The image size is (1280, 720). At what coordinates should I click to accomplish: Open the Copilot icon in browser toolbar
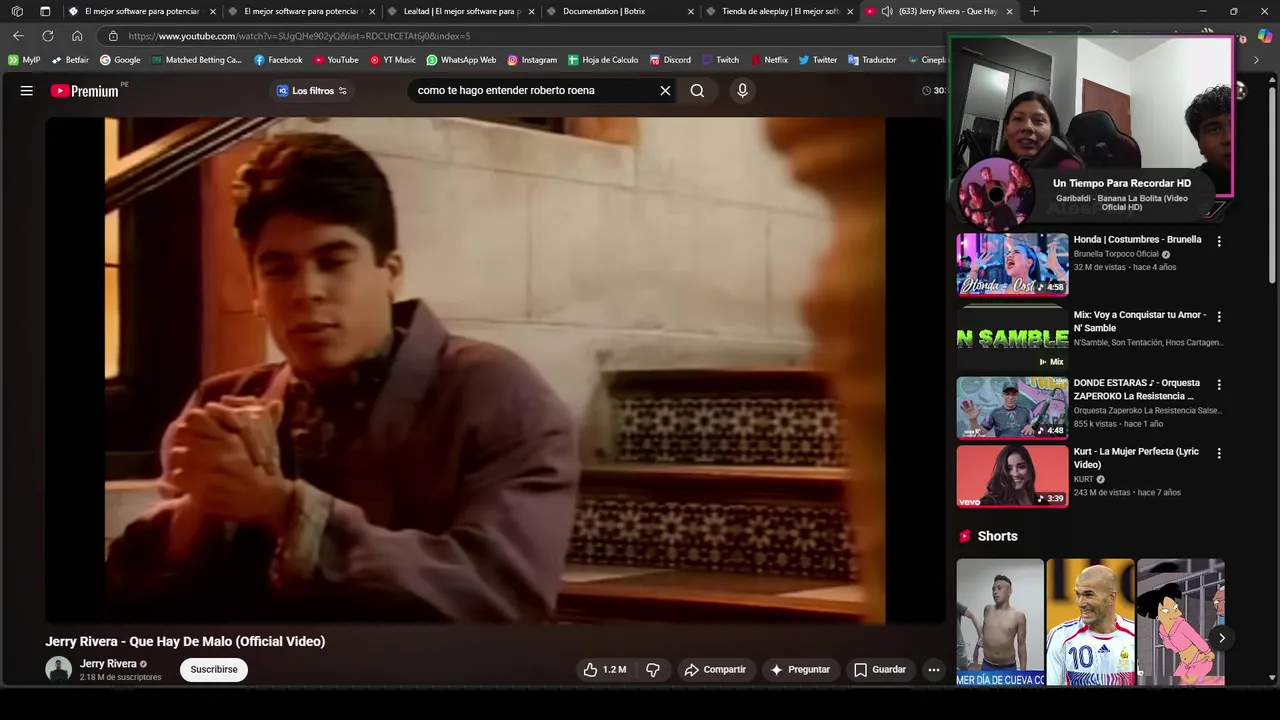tap(1265, 36)
